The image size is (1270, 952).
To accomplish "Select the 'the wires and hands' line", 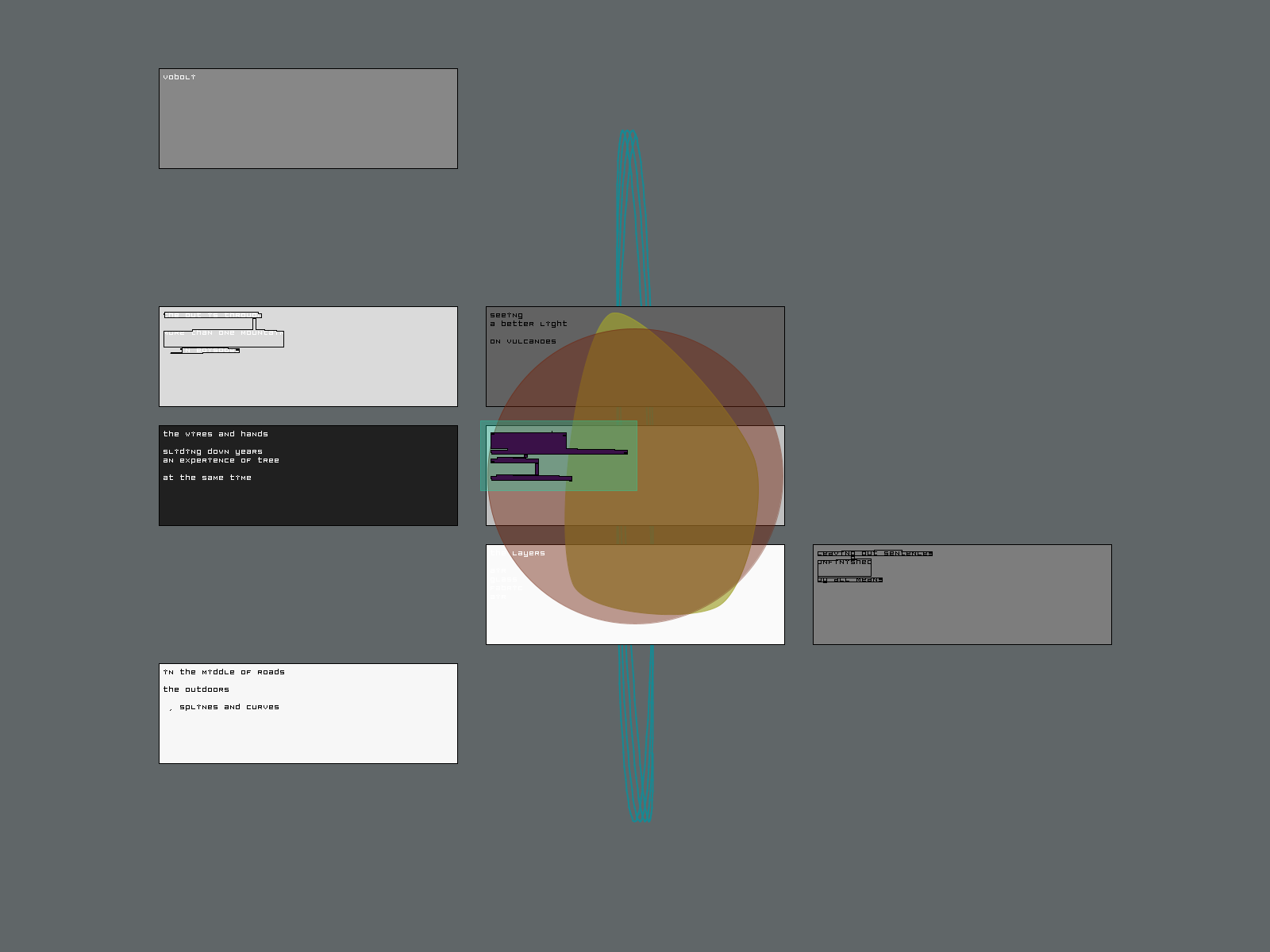I will [215, 434].
